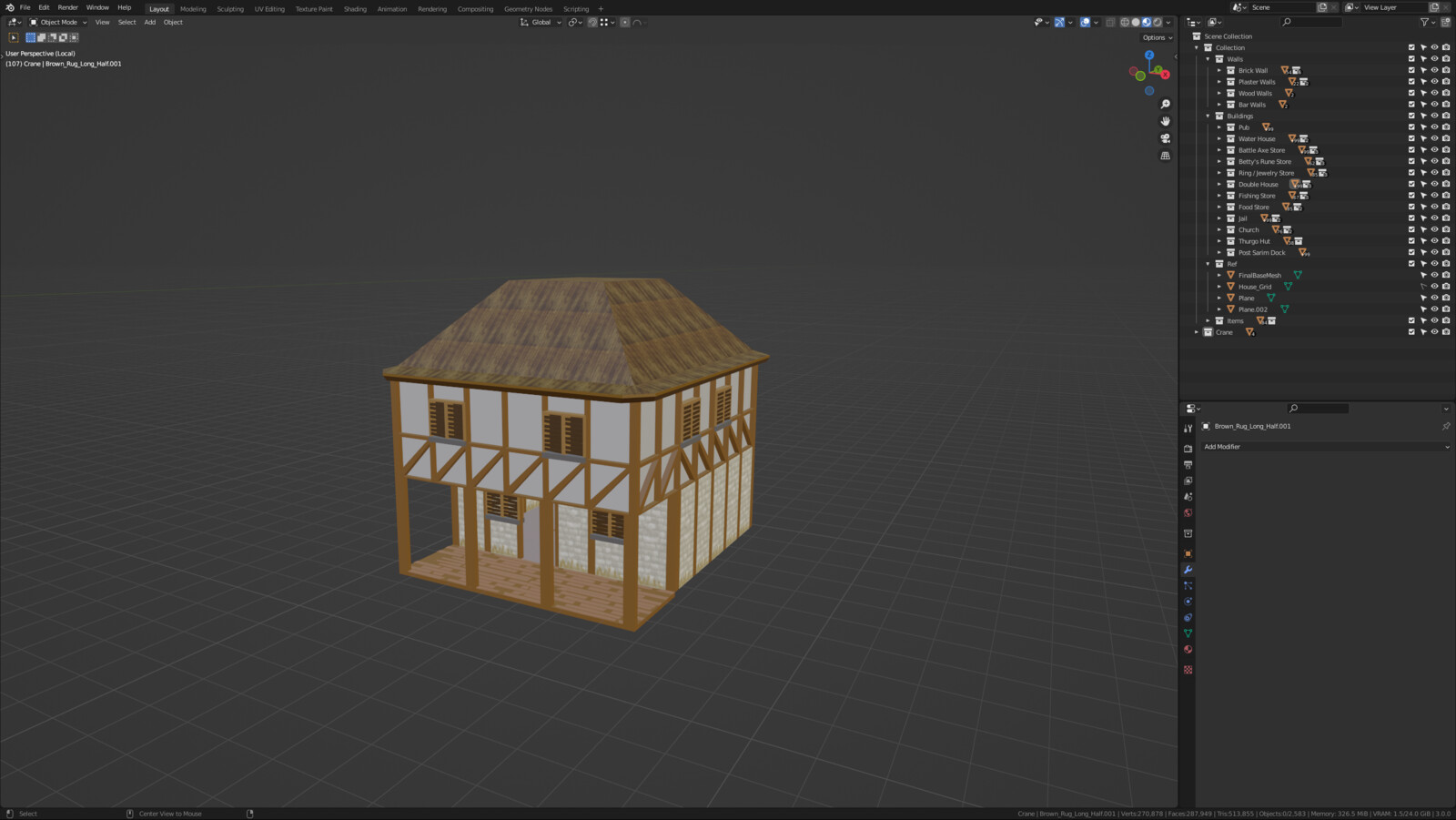Screen dimensions: 1456x820
Task: Open the View Layer properties tab
Action: click(1188, 481)
